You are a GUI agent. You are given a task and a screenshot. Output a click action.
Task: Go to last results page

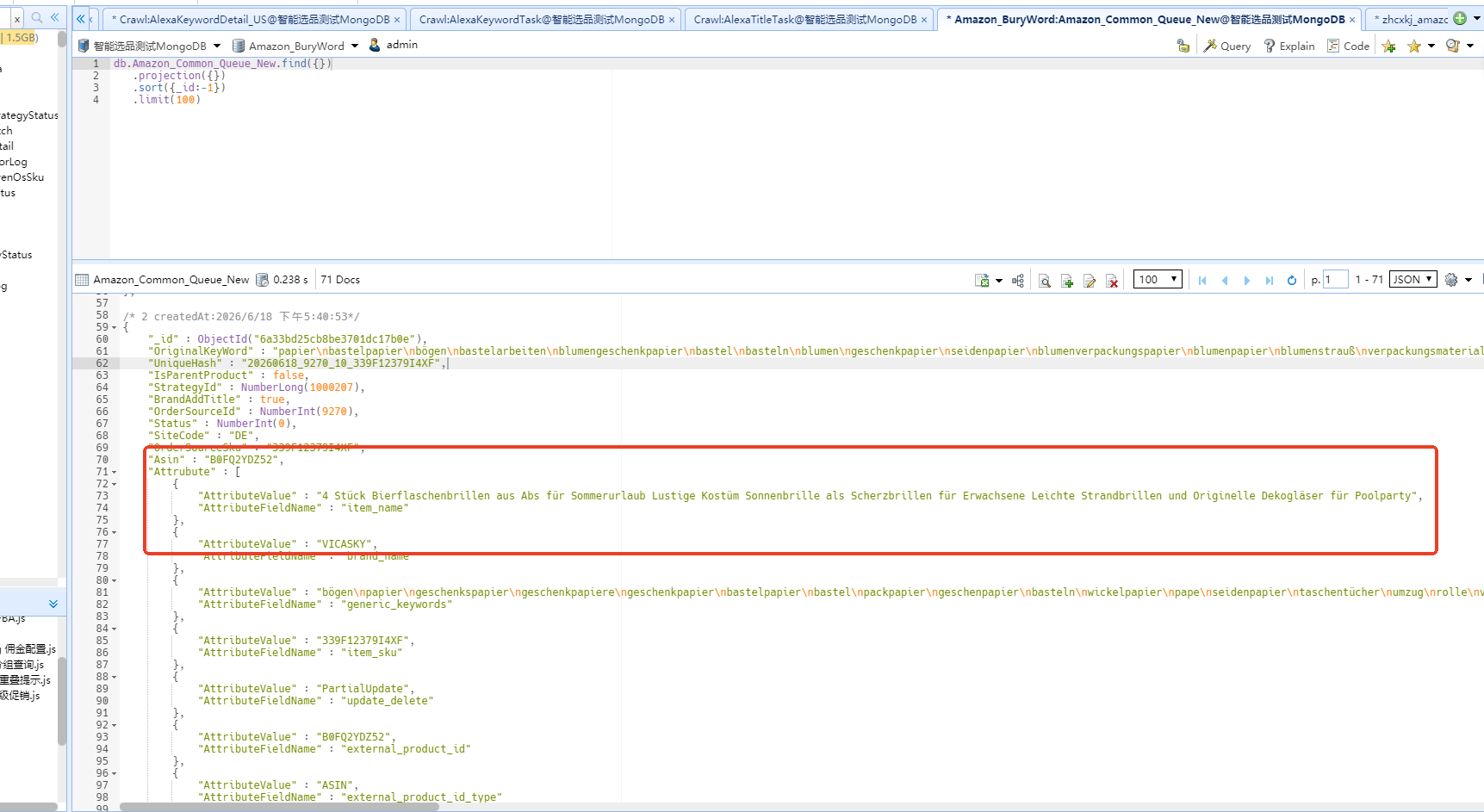tap(1270, 280)
